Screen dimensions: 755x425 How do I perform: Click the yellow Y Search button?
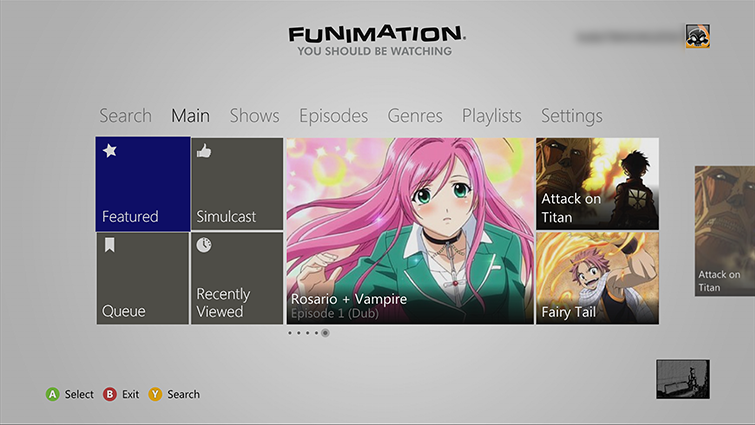tap(155, 394)
